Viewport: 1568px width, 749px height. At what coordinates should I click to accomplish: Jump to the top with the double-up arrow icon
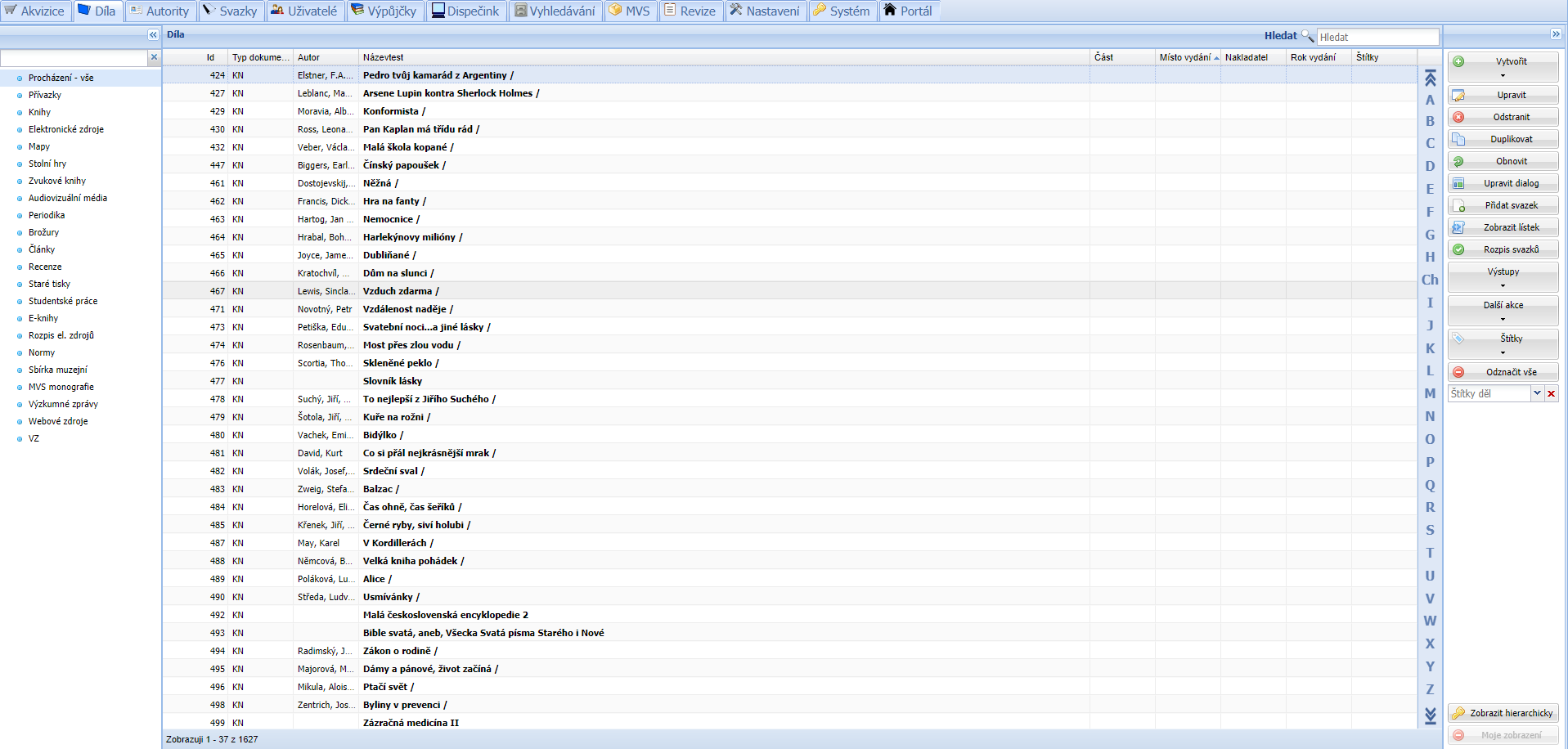point(1430,78)
